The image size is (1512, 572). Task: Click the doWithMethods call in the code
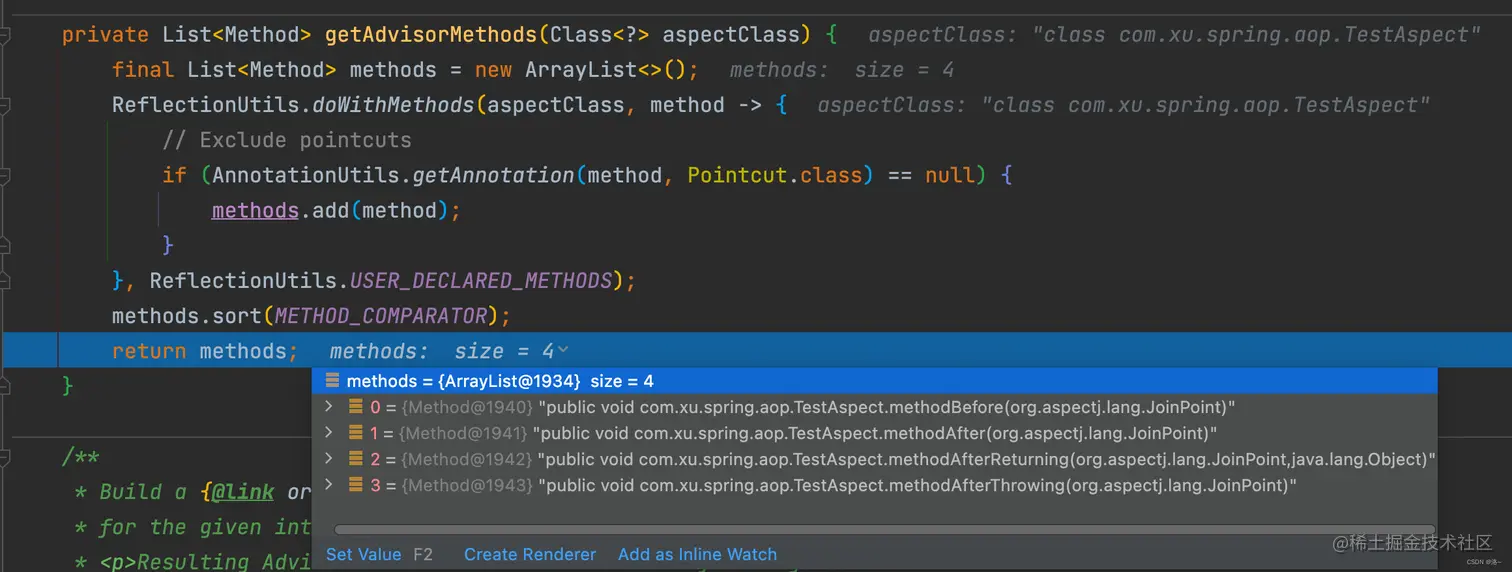click(393, 105)
